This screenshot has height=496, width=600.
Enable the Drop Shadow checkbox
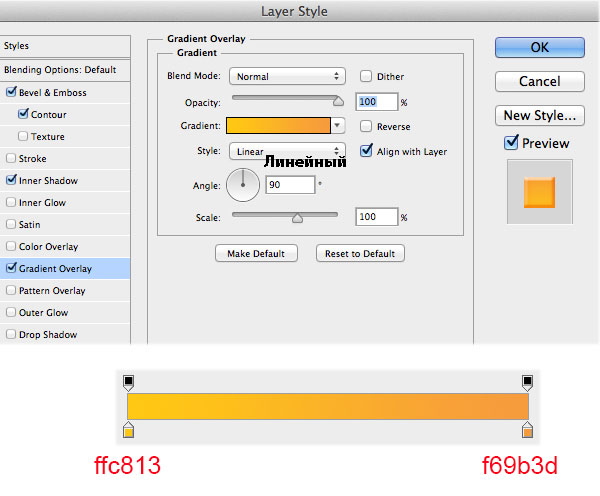click(x=11, y=334)
